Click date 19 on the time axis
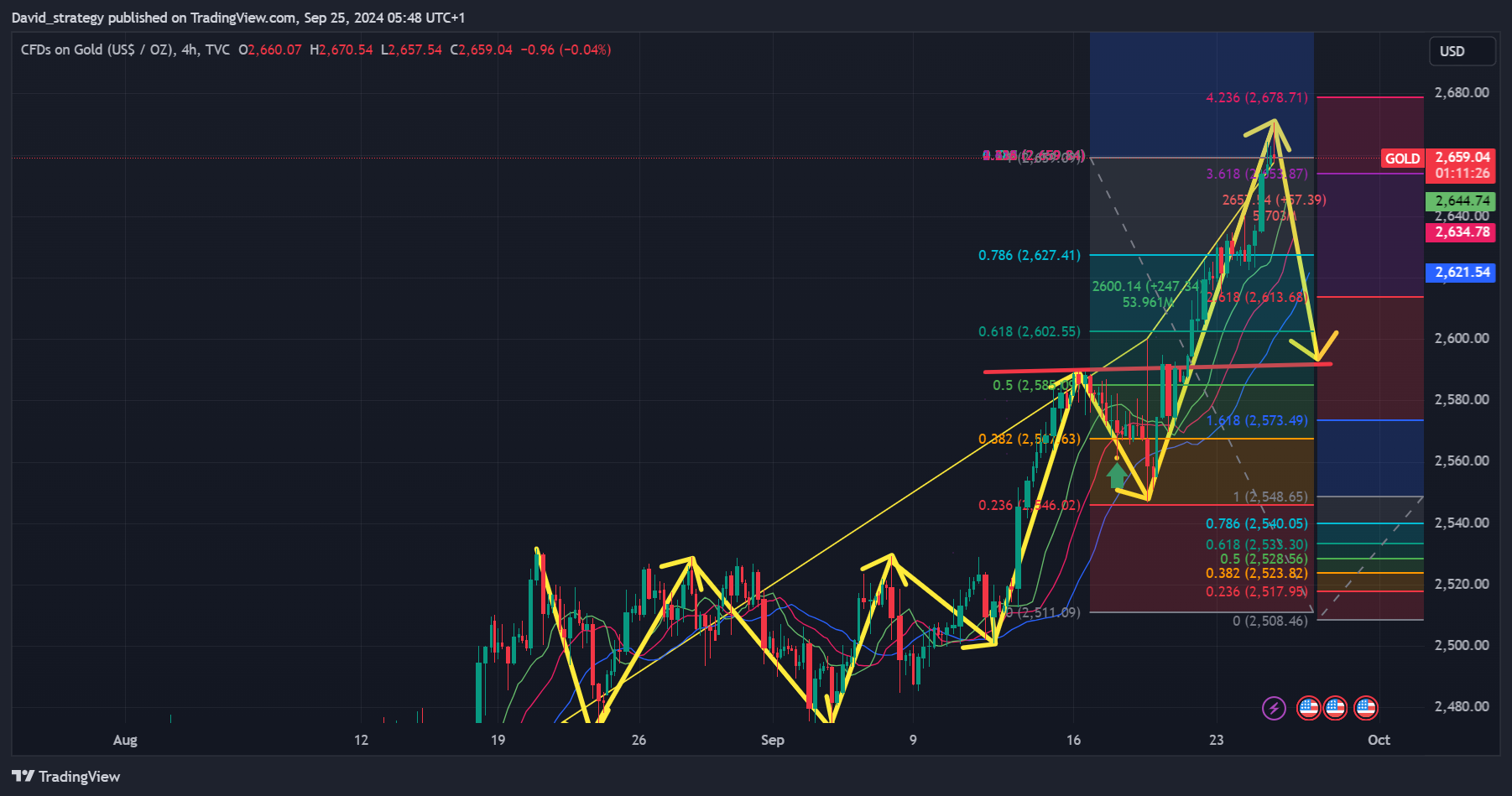Viewport: 1512px width, 796px height. [498, 740]
